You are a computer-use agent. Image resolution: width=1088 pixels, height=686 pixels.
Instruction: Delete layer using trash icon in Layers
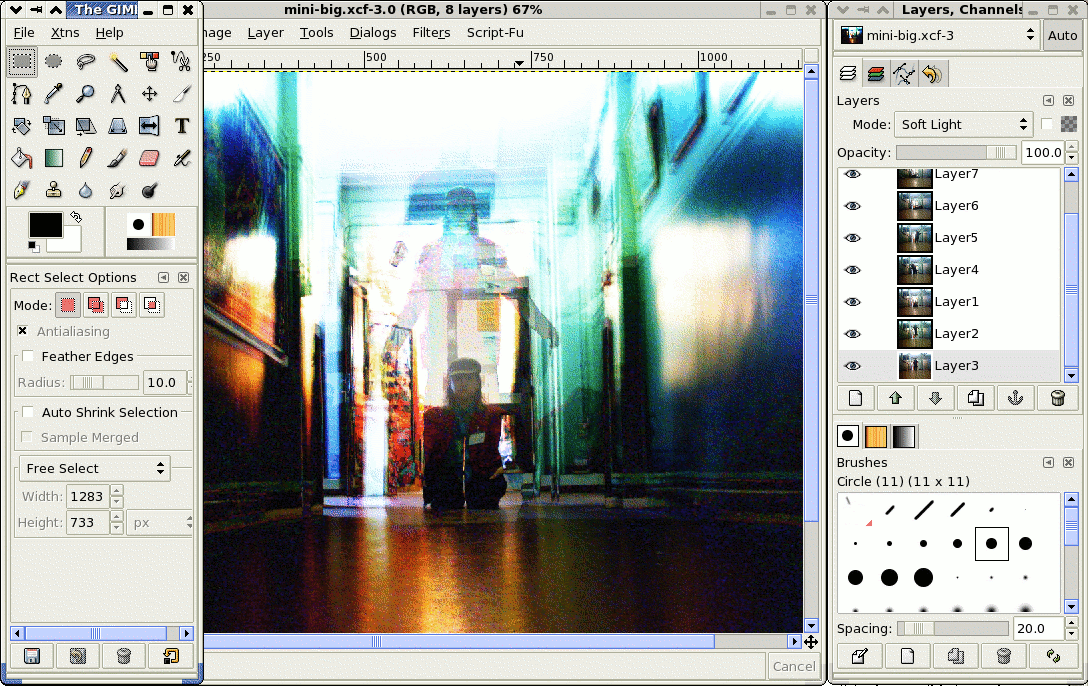pos(1057,398)
